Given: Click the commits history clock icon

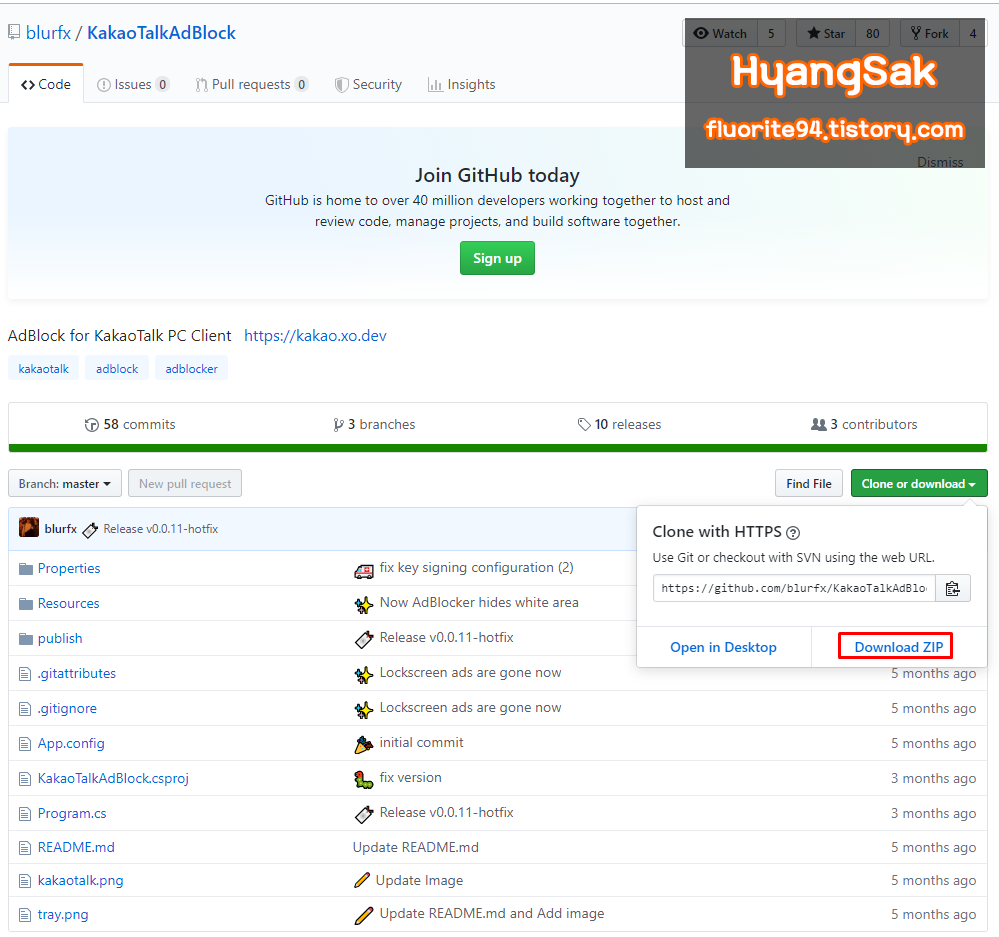Looking at the screenshot, I should click(x=92, y=425).
